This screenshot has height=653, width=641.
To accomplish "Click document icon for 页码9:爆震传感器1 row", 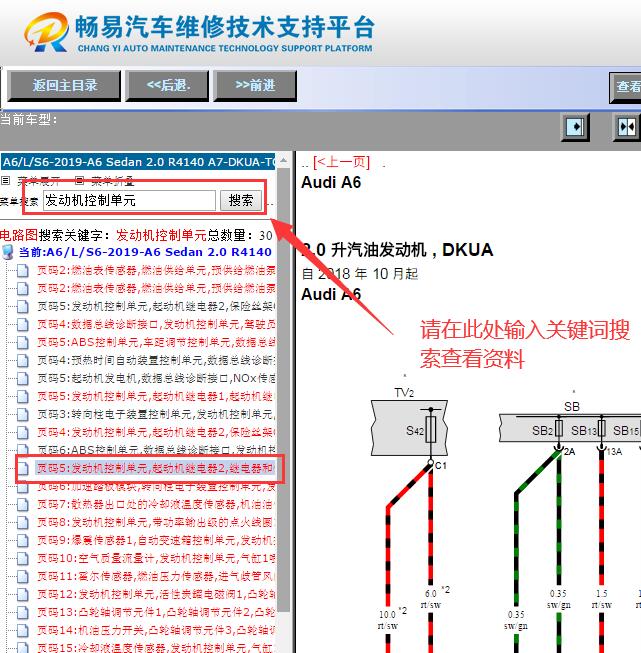I will [x=22, y=541].
